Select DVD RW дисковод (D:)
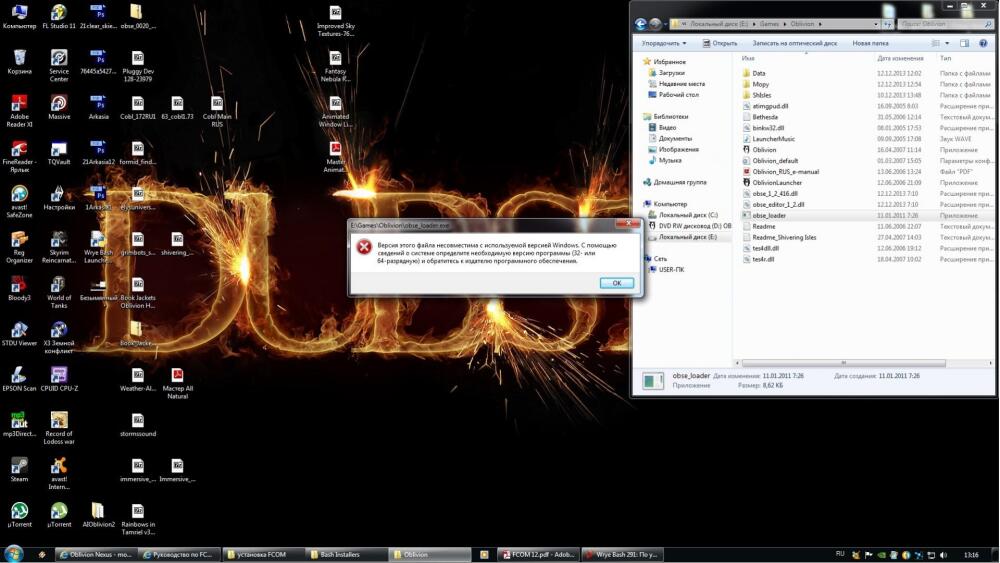Image resolution: width=1000 pixels, height=563 pixels. click(x=695, y=226)
